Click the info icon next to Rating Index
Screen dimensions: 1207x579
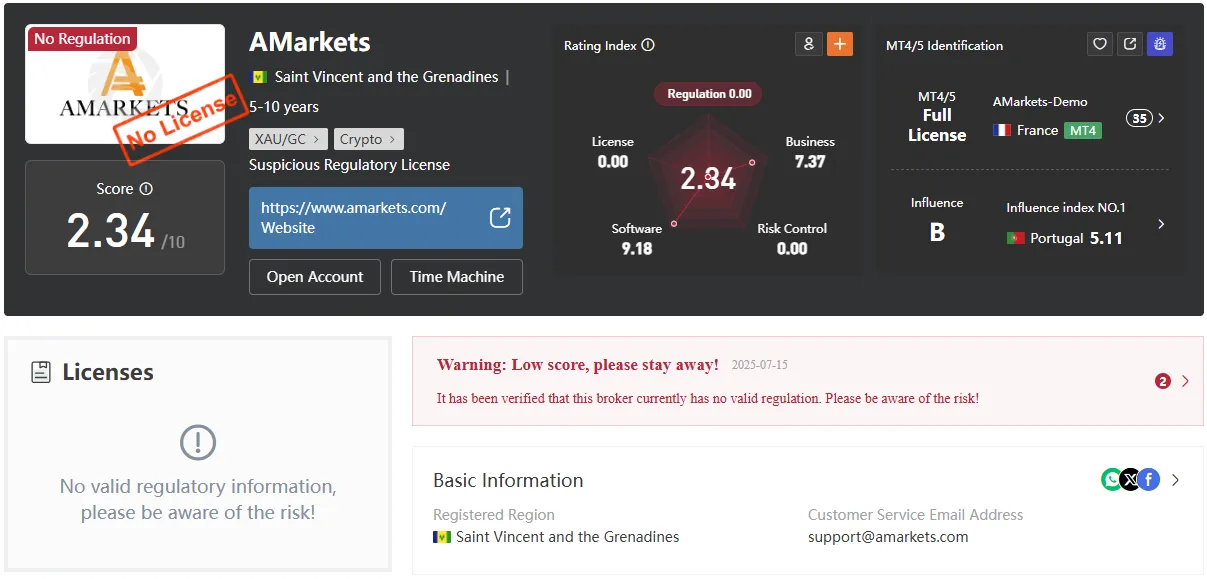click(648, 45)
